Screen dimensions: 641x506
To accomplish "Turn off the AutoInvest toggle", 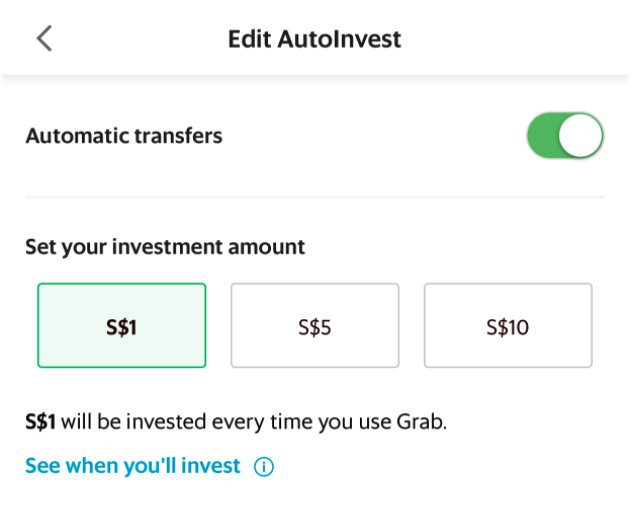I will coord(565,135).
